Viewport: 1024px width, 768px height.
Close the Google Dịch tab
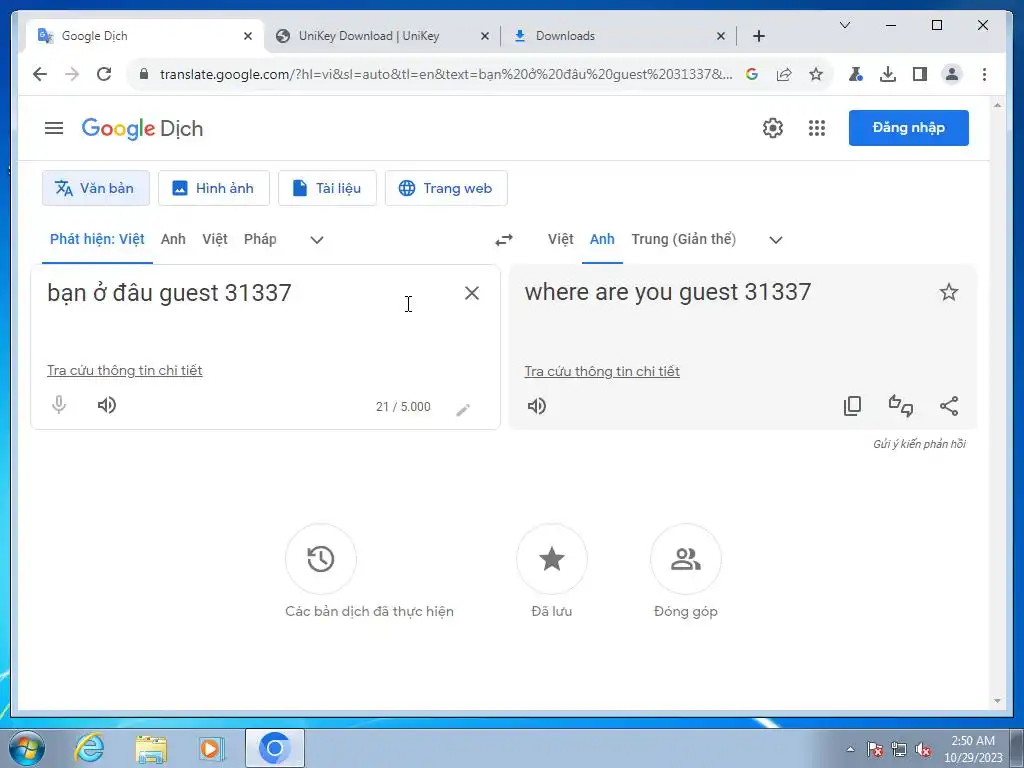click(248, 36)
